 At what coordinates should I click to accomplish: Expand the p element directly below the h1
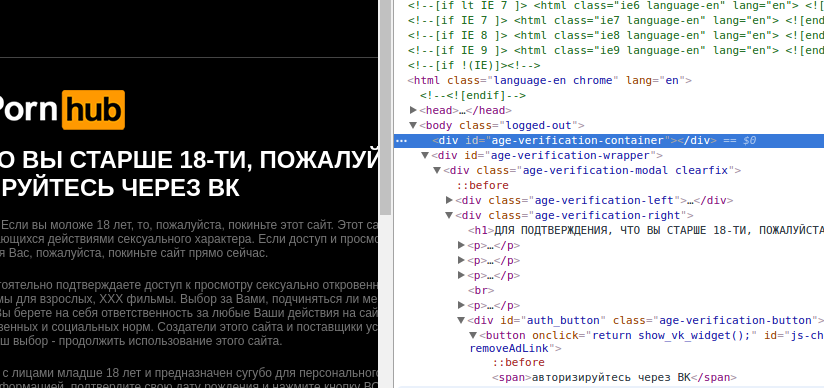(461, 245)
